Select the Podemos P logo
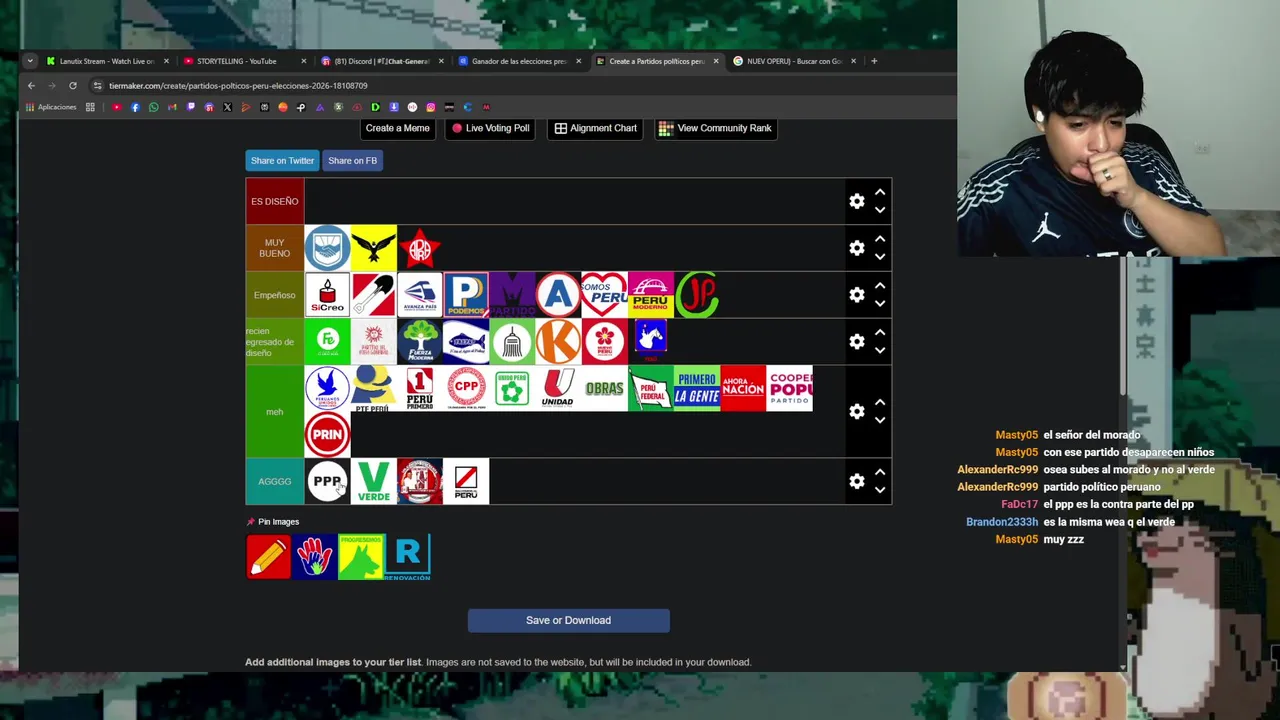Image resolution: width=1280 pixels, height=720 pixels. click(466, 295)
